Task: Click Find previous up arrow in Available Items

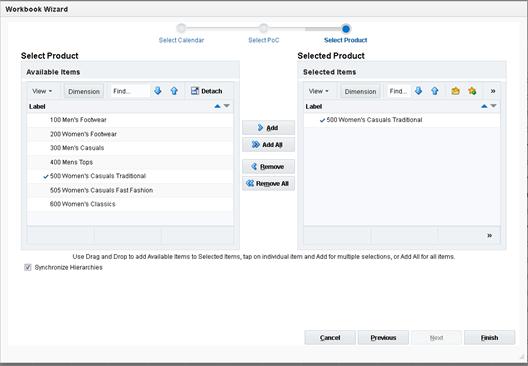Action: (x=174, y=91)
